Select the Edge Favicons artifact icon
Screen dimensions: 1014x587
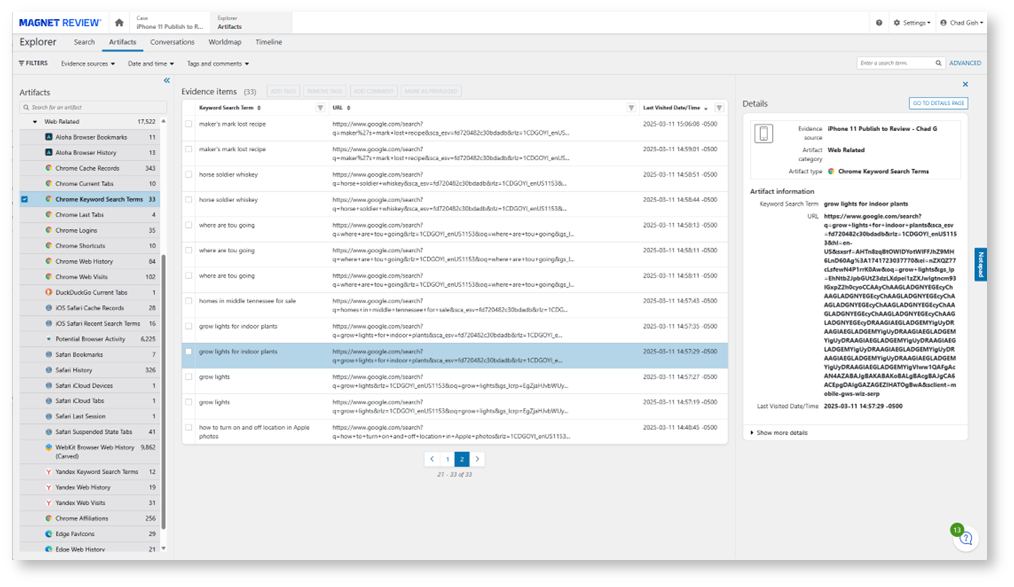coord(49,534)
